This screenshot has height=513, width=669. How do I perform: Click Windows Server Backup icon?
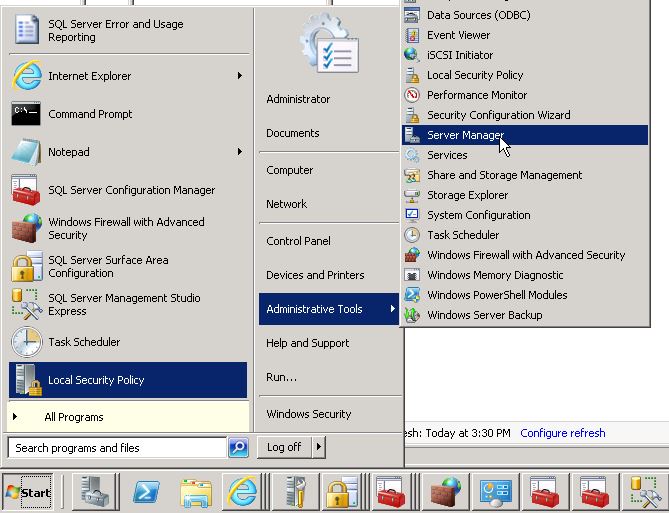(412, 315)
